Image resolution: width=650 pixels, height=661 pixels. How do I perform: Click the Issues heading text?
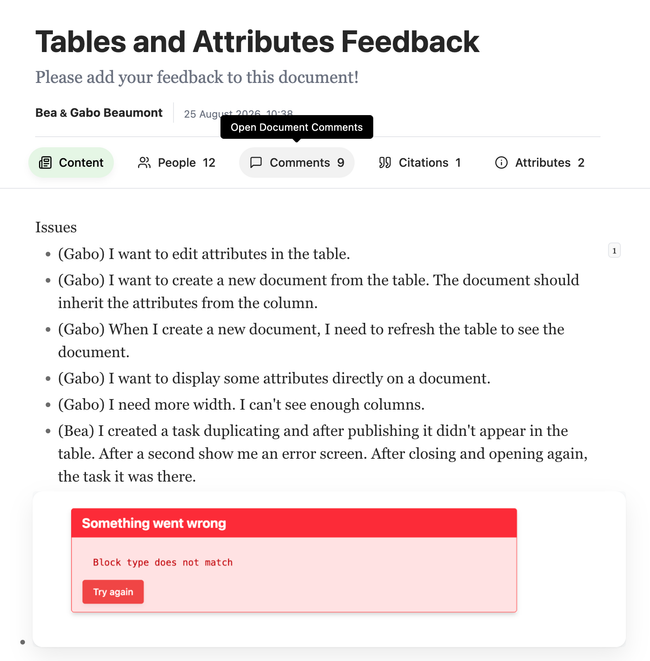pos(56,228)
